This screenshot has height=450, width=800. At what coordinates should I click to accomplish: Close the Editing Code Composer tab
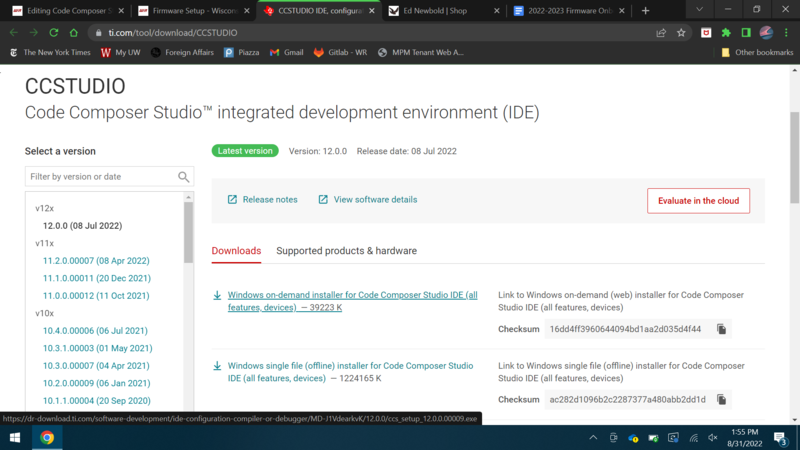(121, 11)
